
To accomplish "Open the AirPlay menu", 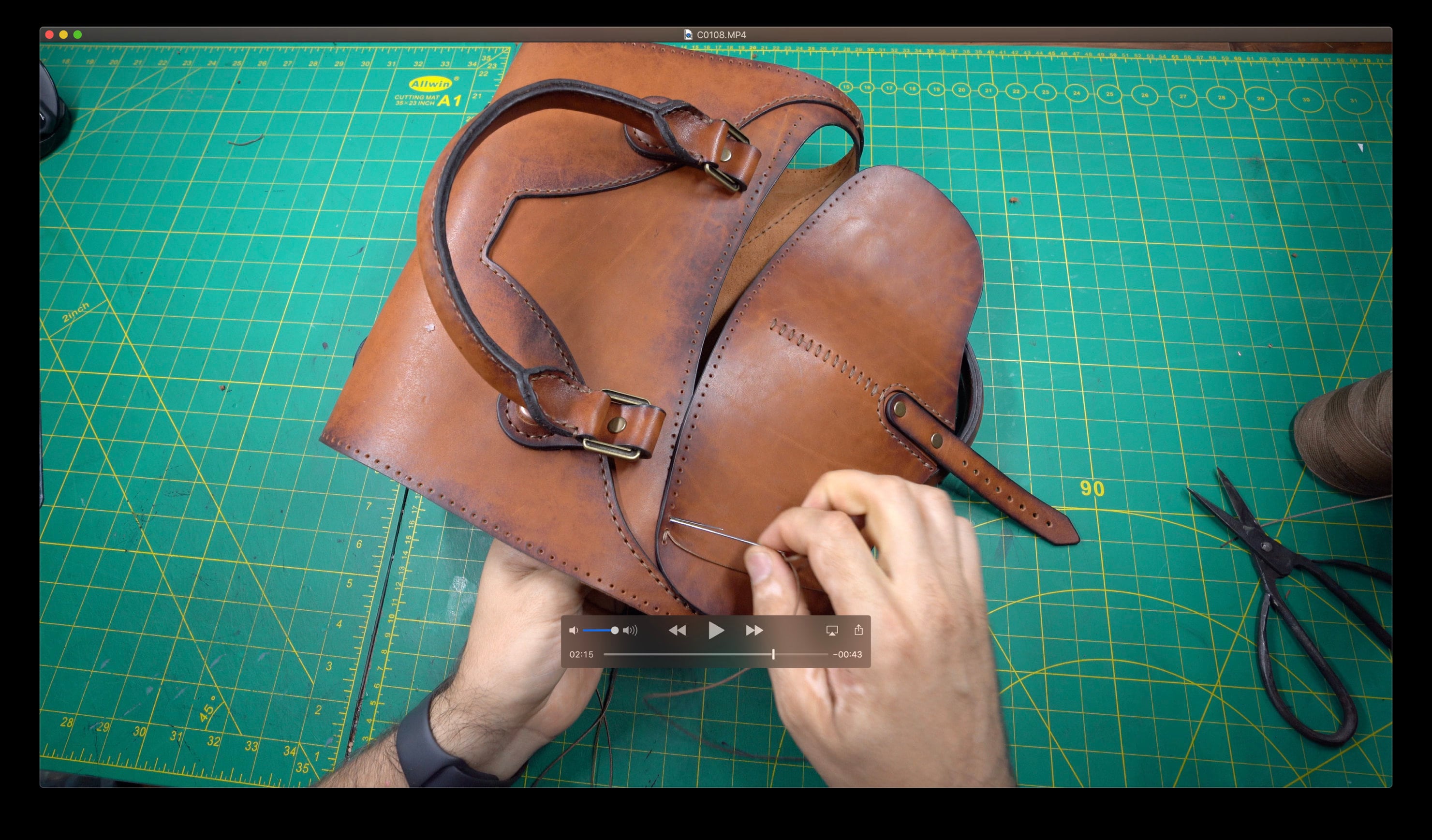I will tap(832, 630).
